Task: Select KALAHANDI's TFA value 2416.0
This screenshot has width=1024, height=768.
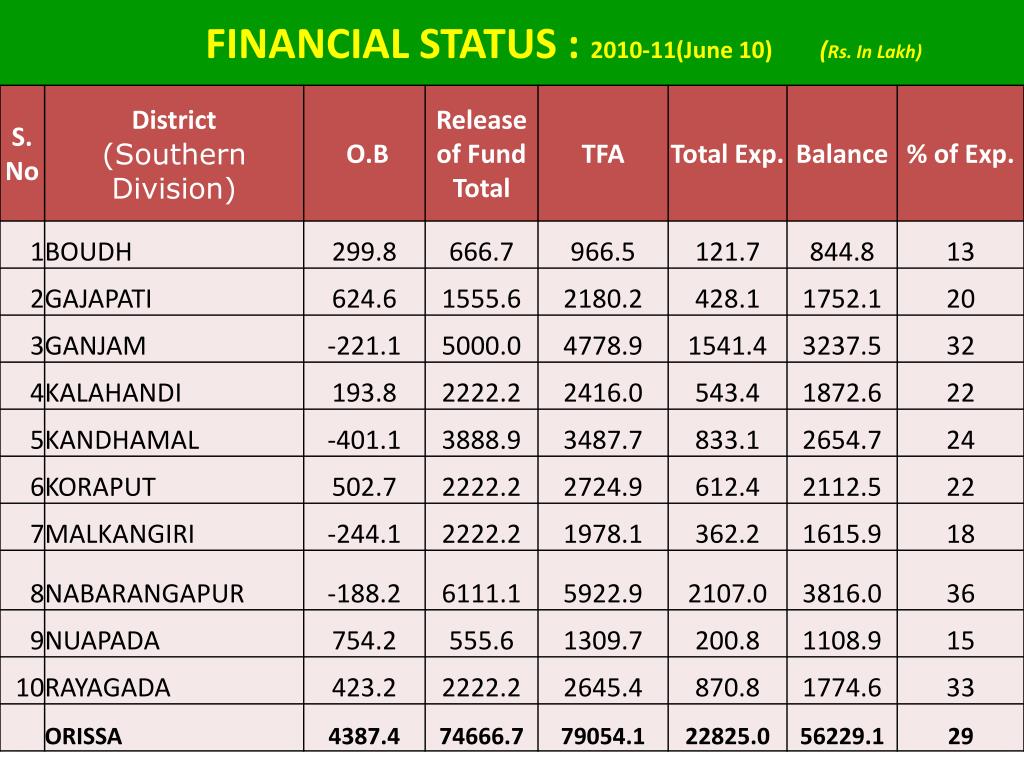Action: (603, 392)
